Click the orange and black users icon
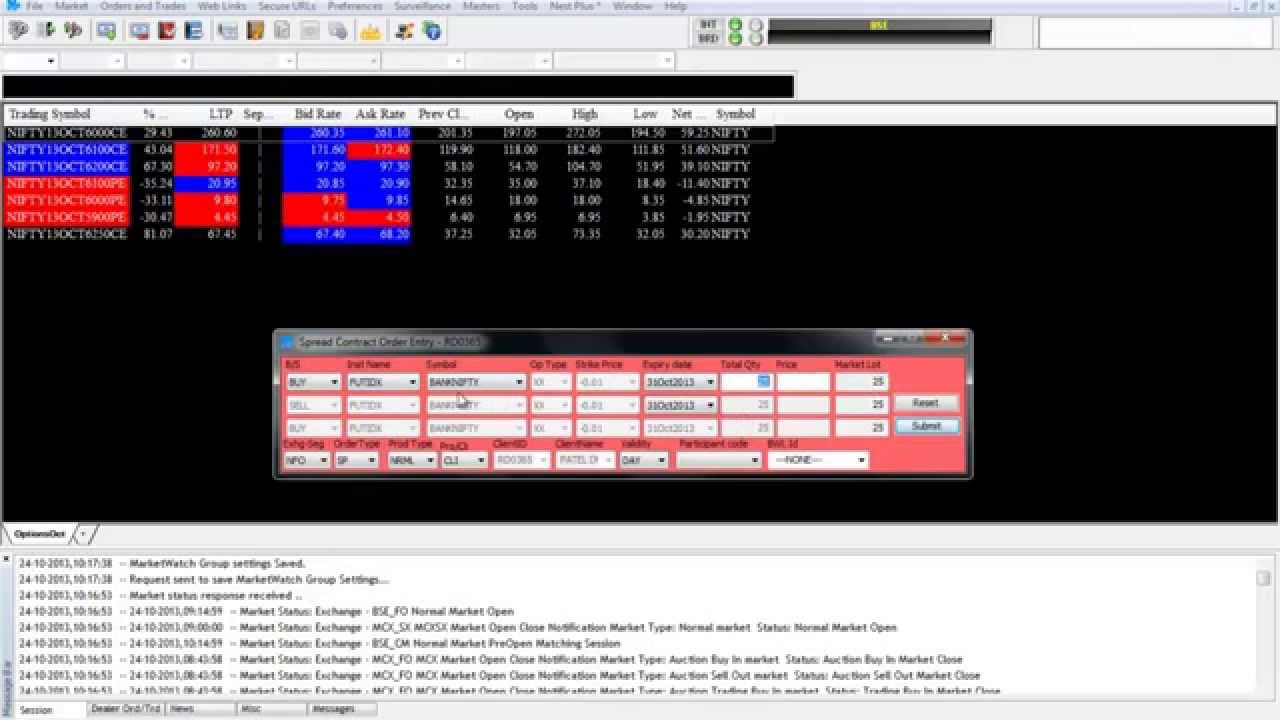Screen dimensions: 1280x720 point(404,31)
